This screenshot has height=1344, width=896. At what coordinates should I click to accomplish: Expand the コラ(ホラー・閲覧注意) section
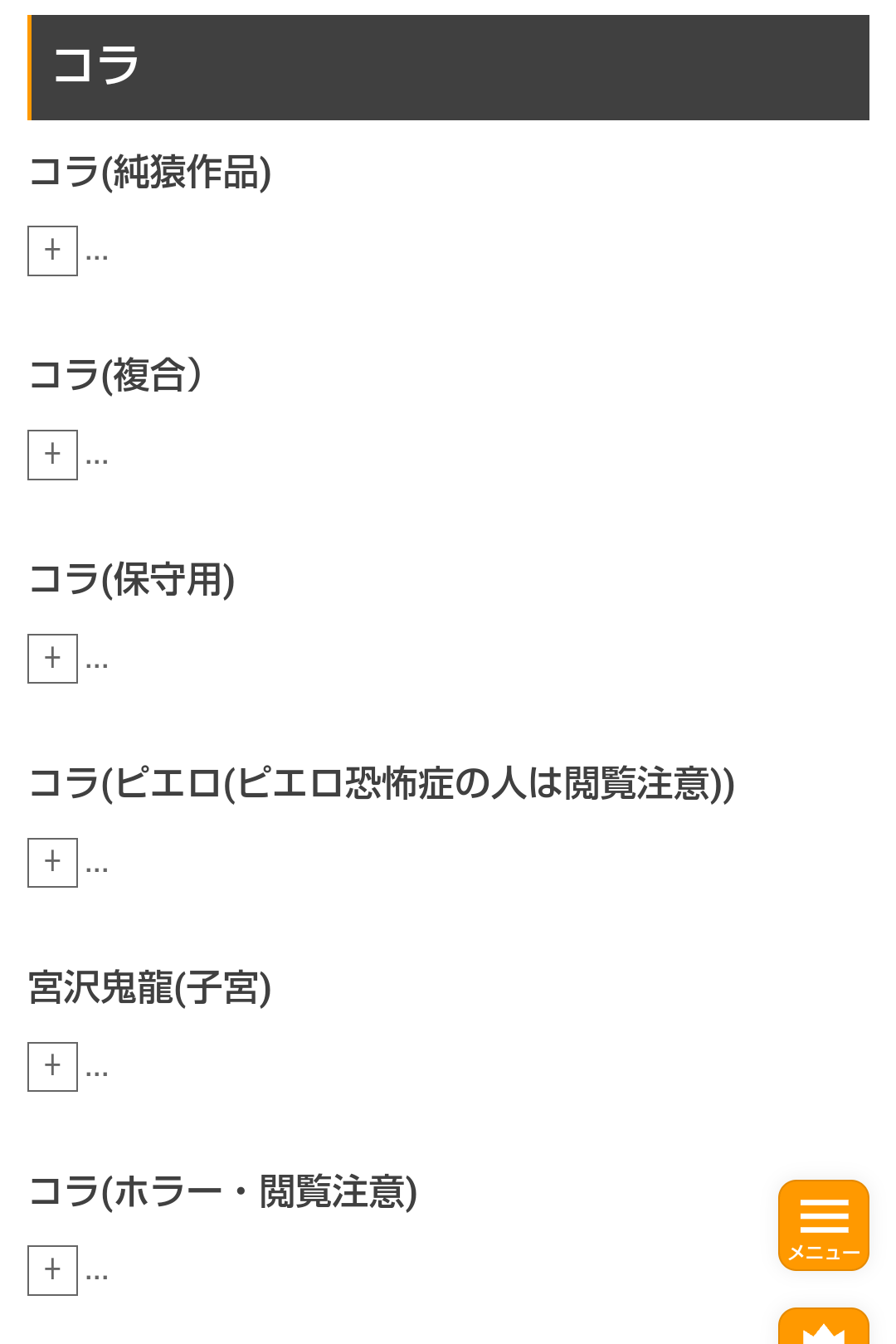pos(52,1270)
